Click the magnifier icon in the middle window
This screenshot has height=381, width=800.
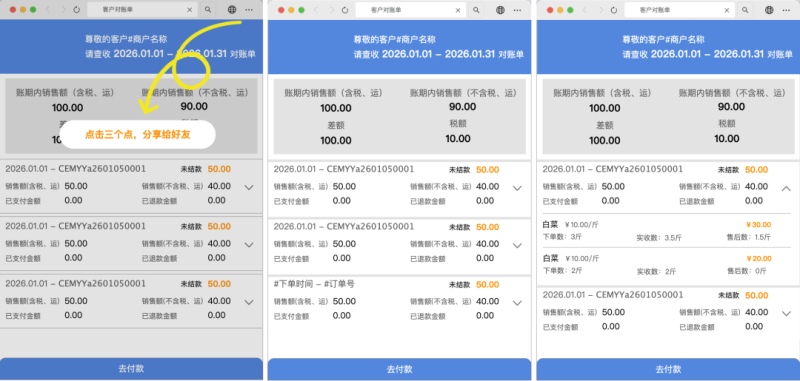point(476,10)
